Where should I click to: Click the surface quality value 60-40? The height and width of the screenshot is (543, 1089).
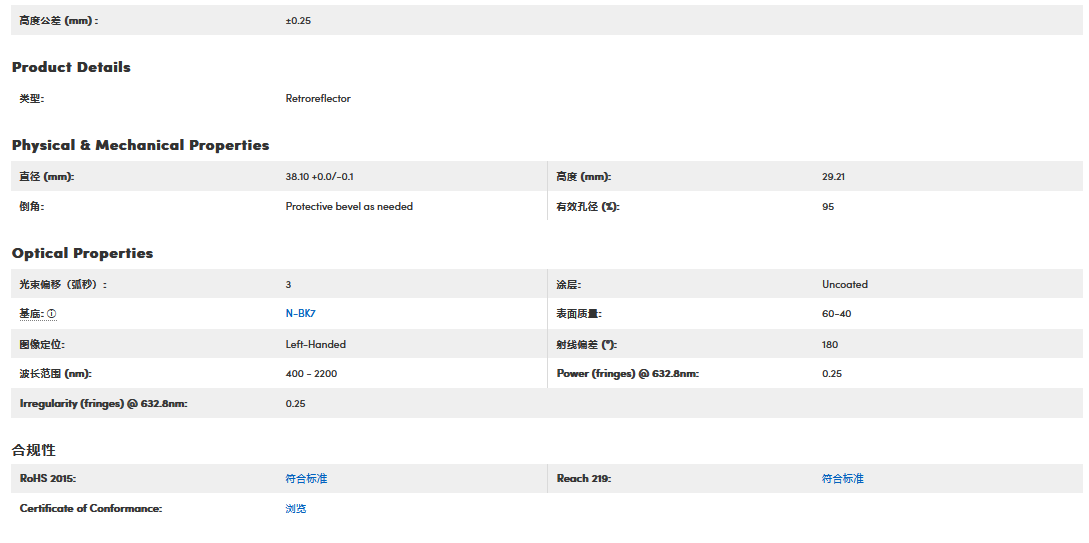837,314
